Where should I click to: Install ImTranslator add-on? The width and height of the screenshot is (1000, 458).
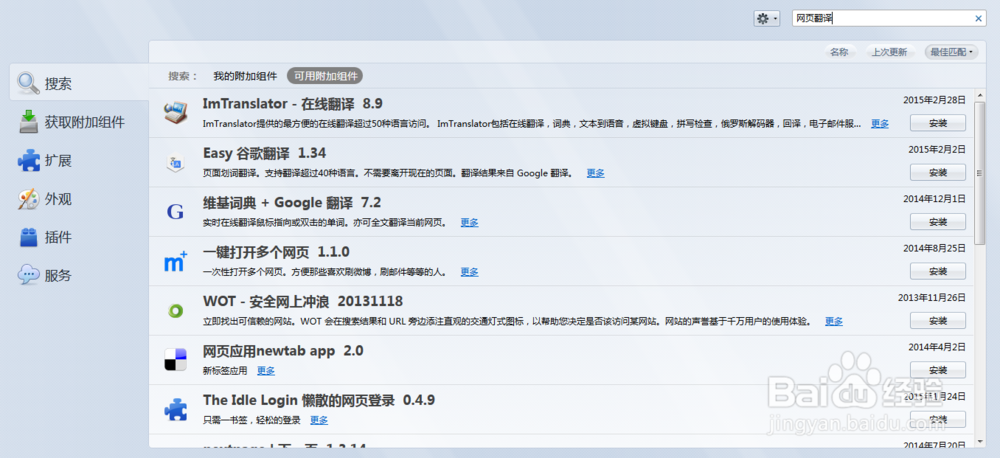(938, 123)
